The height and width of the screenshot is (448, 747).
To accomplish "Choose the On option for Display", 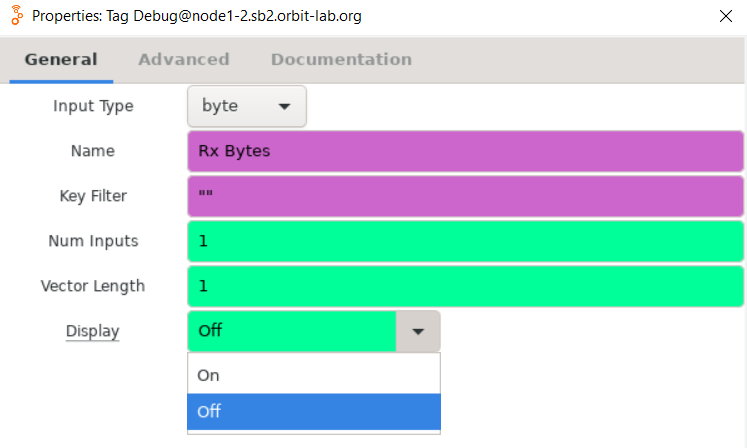I will click(313, 375).
